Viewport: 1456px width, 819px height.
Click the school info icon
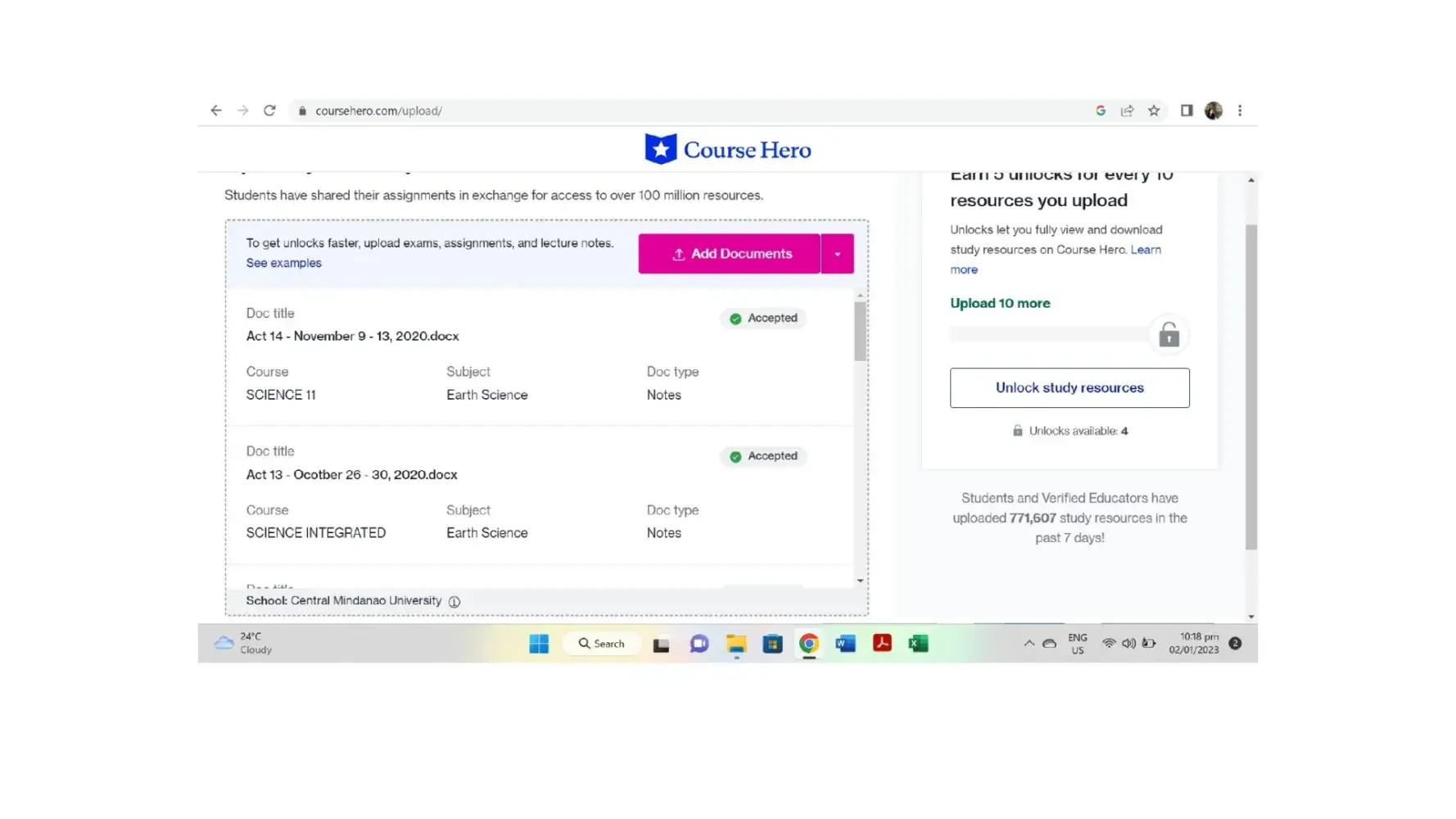[x=454, y=602]
